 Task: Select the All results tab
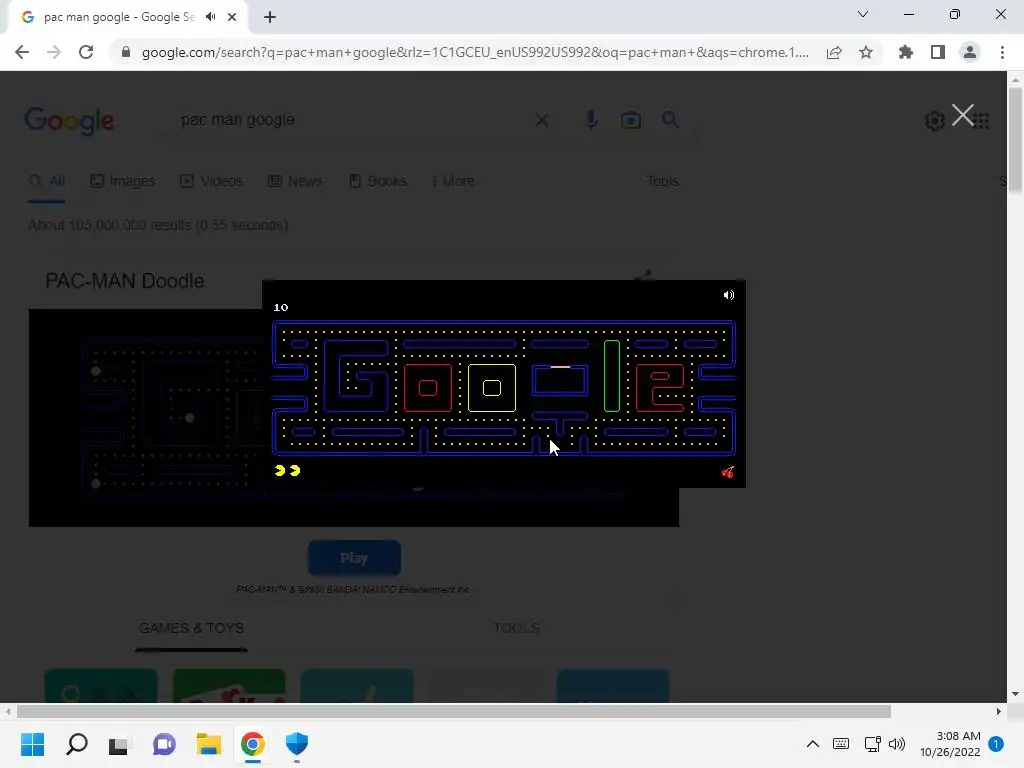click(47, 181)
